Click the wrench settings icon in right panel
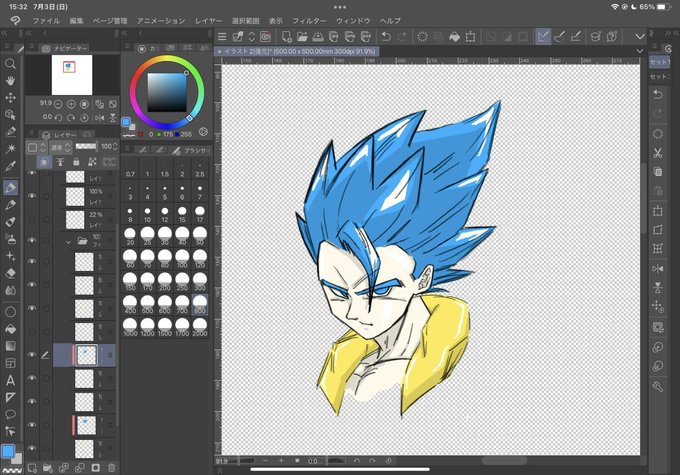680x475 pixels. (657, 387)
